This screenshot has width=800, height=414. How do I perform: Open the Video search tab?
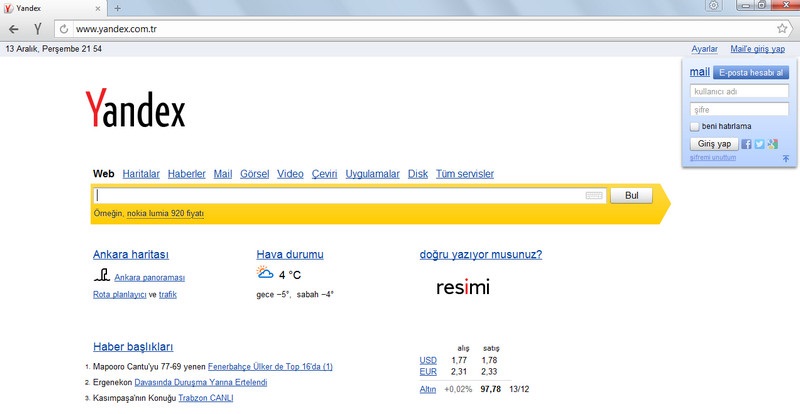pyautogui.click(x=290, y=174)
